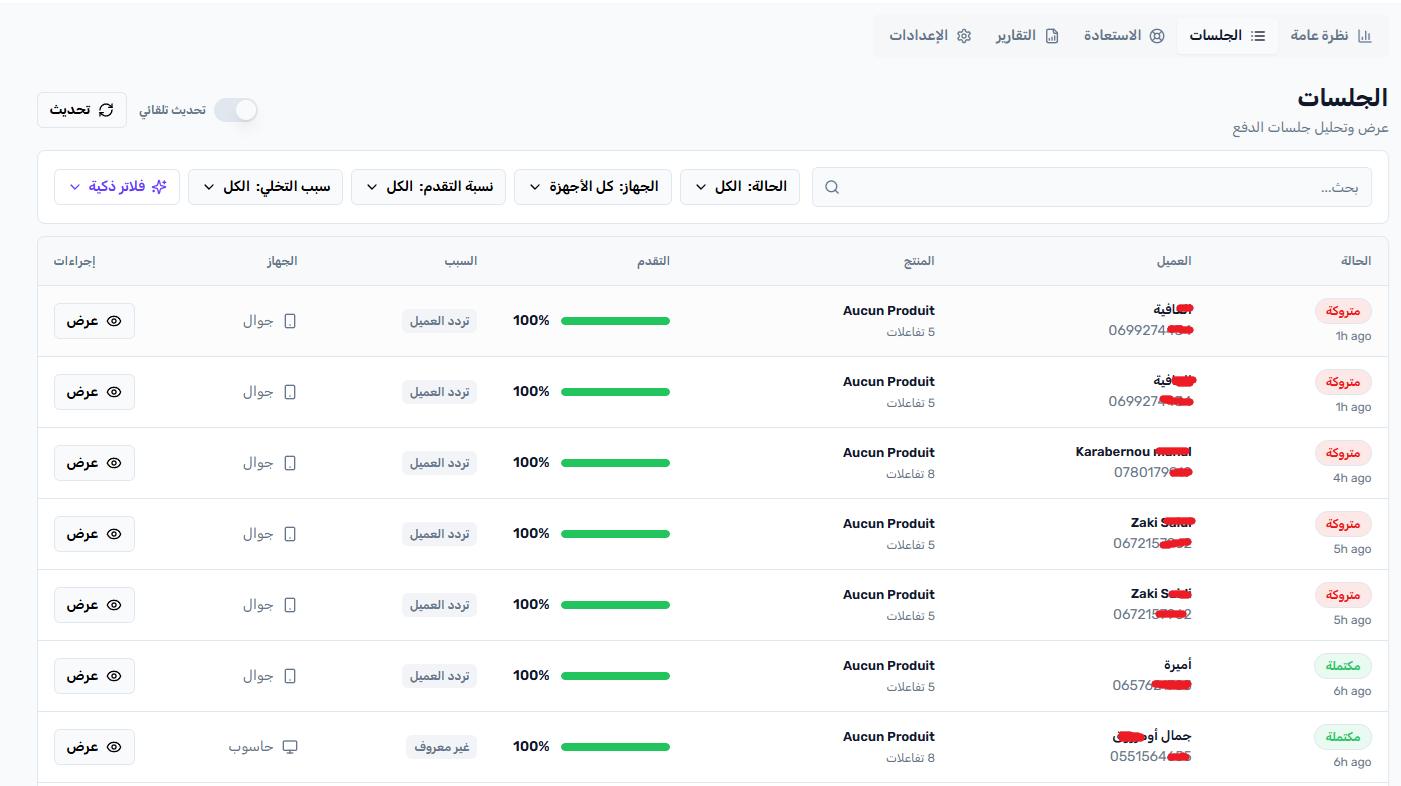This screenshot has width=1401, height=786.
Task: Click the مكتملة badge in أميرة row
Action: (x=1343, y=666)
